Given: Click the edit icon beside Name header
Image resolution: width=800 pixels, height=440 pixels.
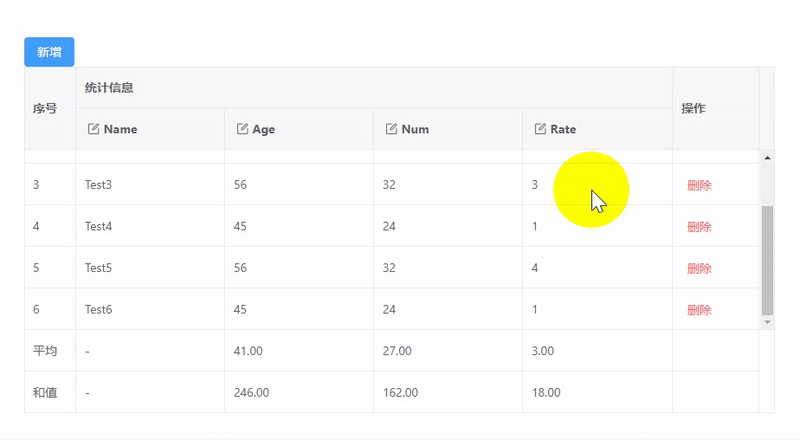Looking at the screenshot, I should [94, 129].
